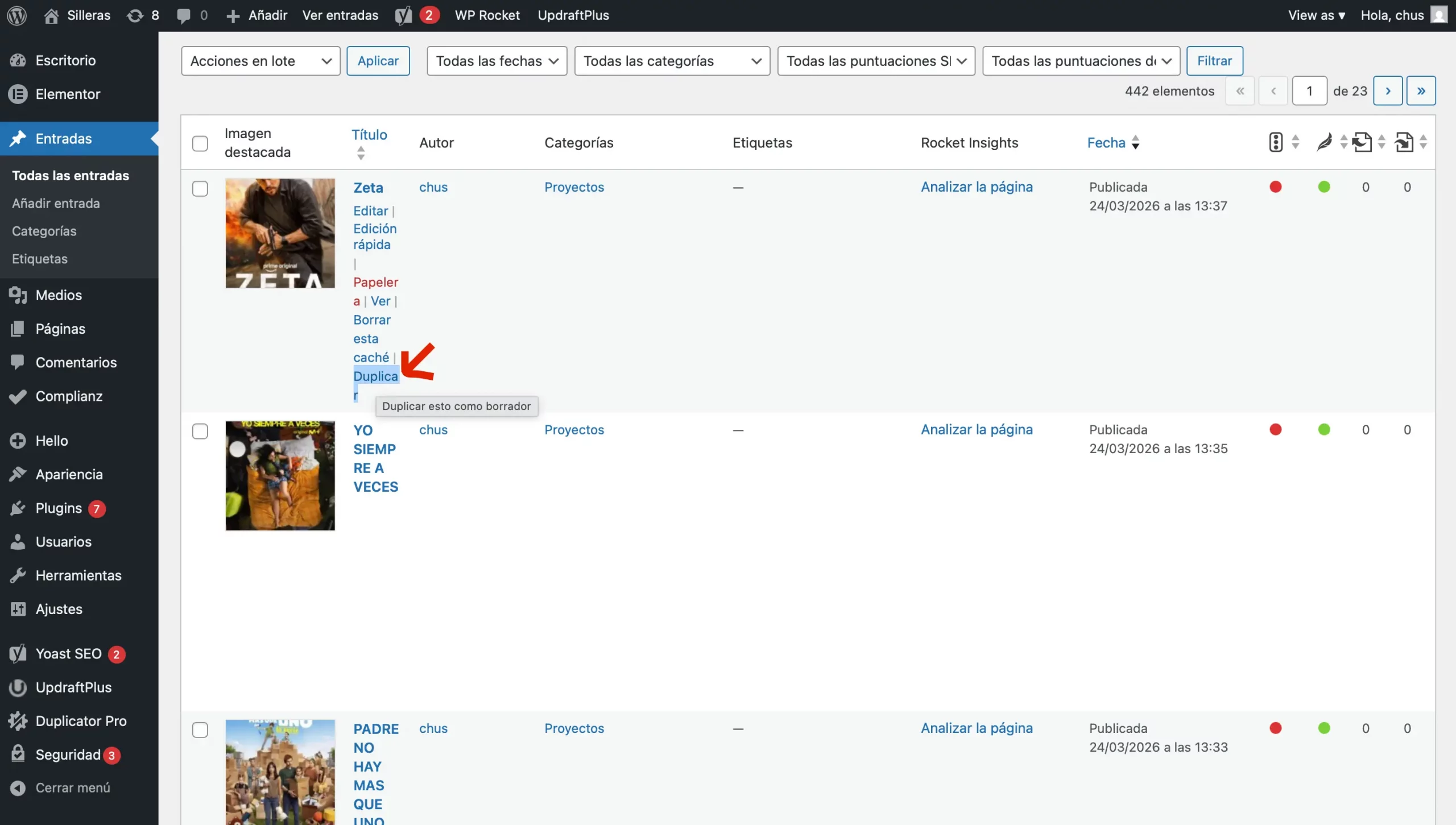
Task: Open WP Rocket in the admin bar
Action: (487, 15)
